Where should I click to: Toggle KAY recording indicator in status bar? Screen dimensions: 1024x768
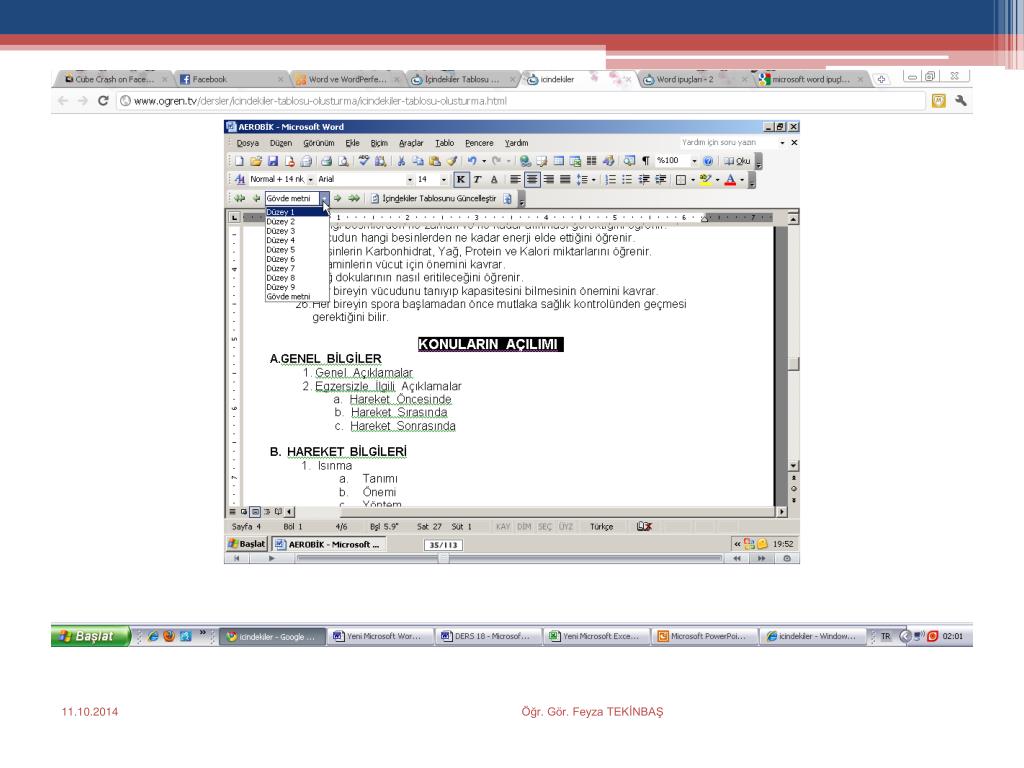pos(502,526)
